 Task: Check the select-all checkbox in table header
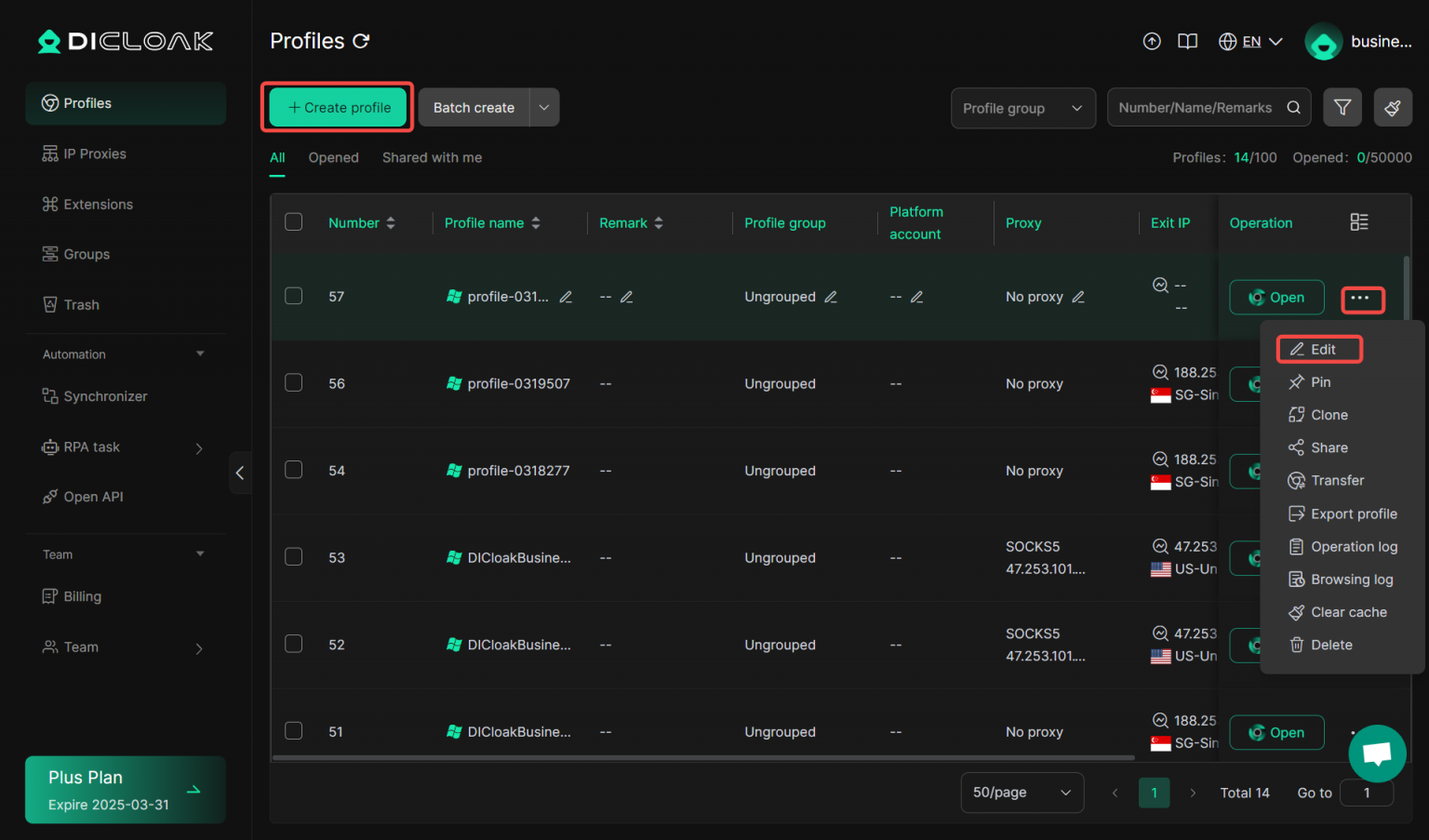click(293, 222)
